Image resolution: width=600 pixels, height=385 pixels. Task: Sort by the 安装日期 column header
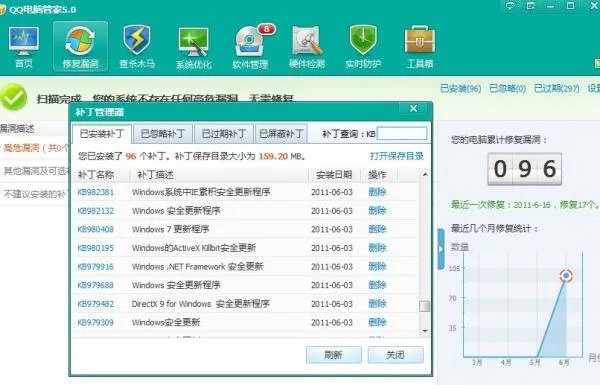[334, 175]
